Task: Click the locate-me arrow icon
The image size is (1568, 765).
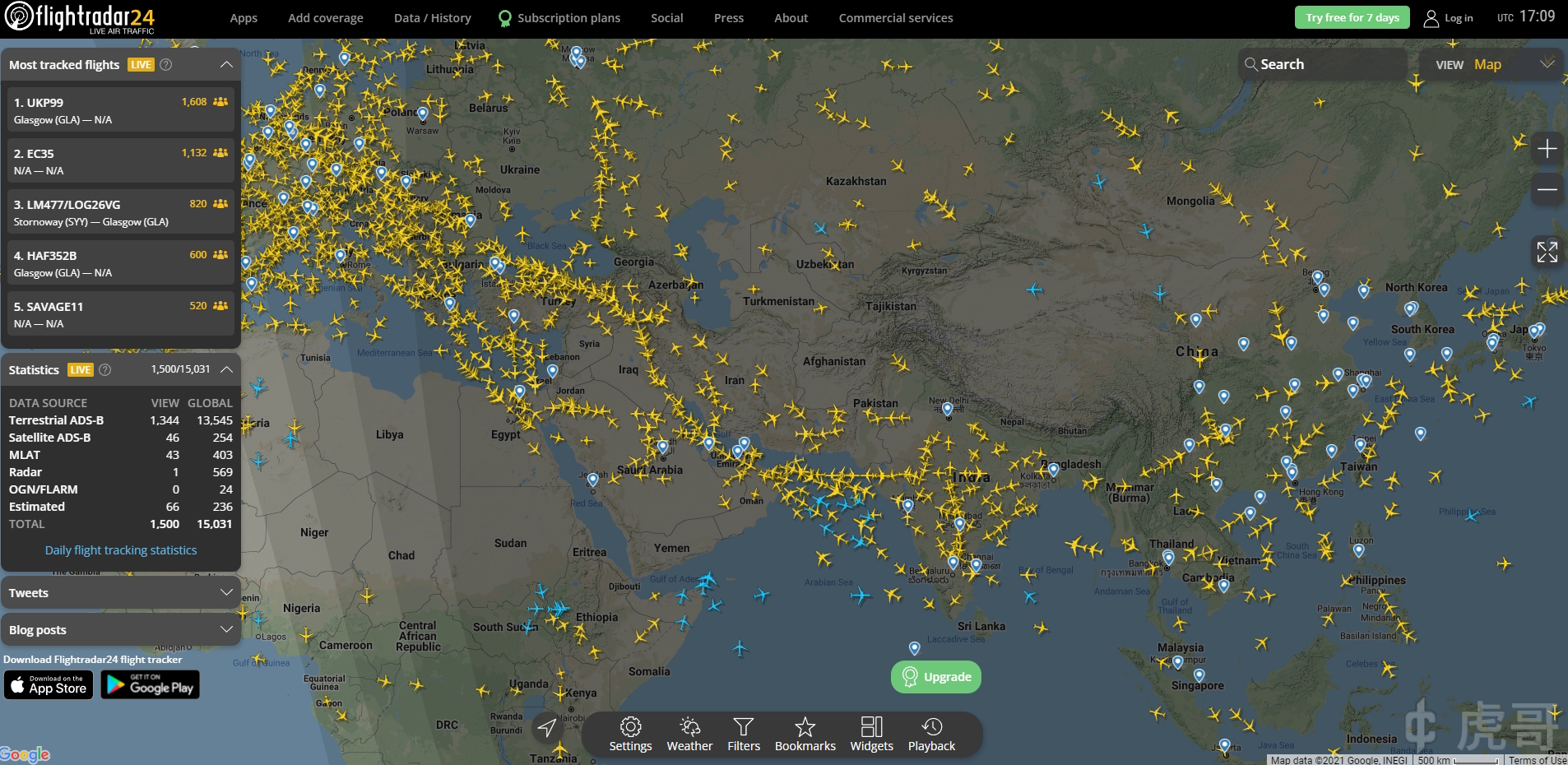Action: pyautogui.click(x=546, y=727)
